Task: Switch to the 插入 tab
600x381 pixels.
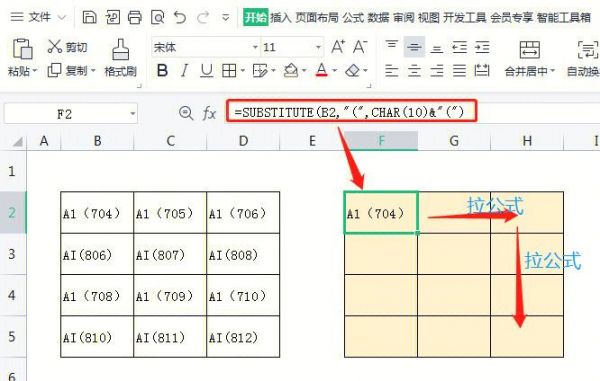Action: click(x=280, y=17)
